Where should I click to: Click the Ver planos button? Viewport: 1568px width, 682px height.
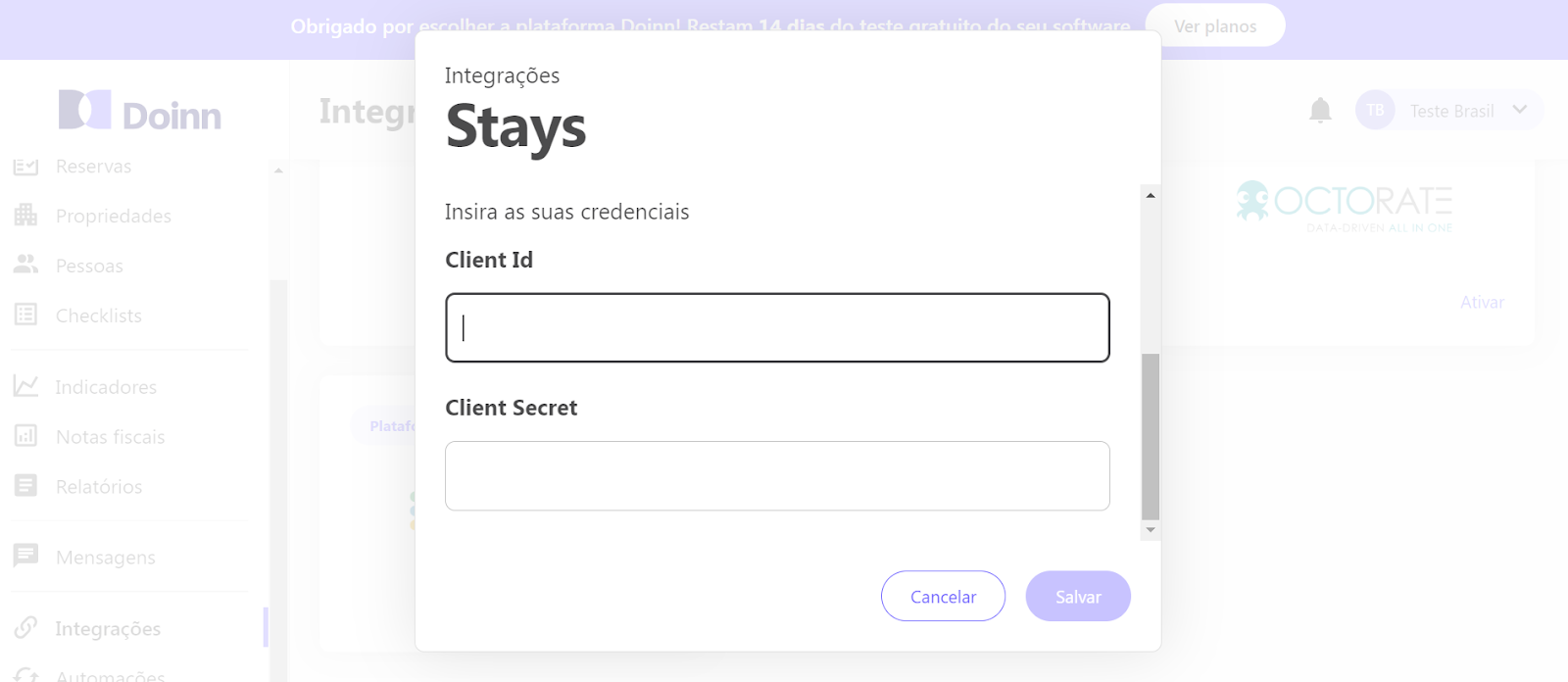(x=1215, y=26)
